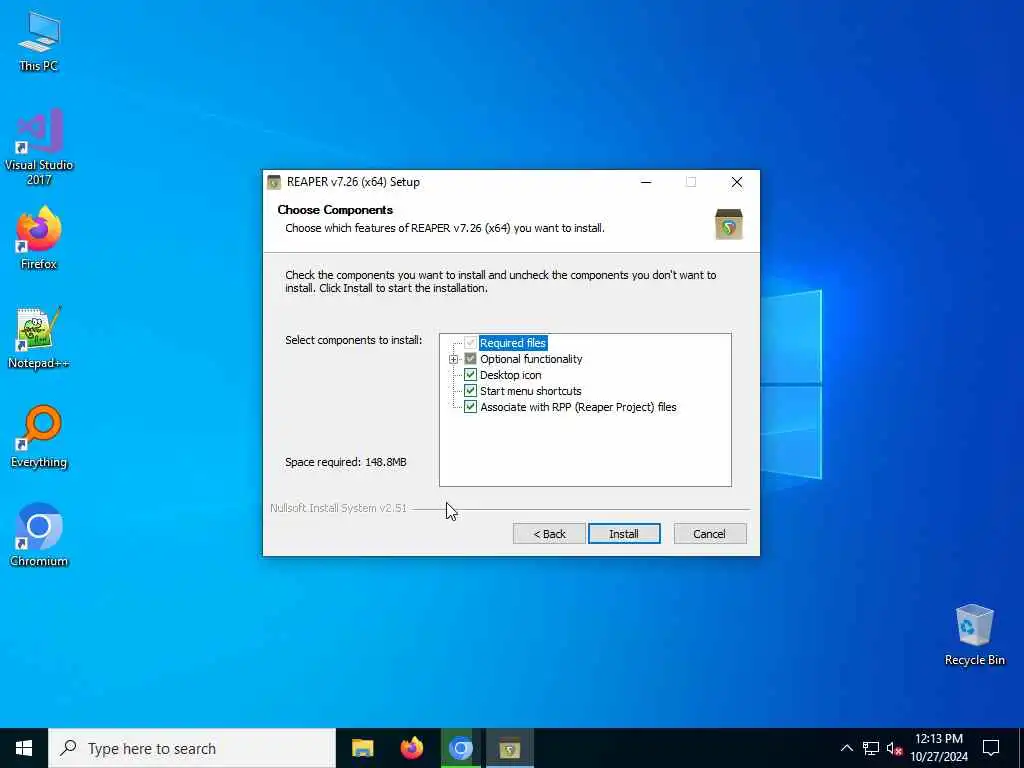Uncheck Associate with RPP files

(470, 407)
